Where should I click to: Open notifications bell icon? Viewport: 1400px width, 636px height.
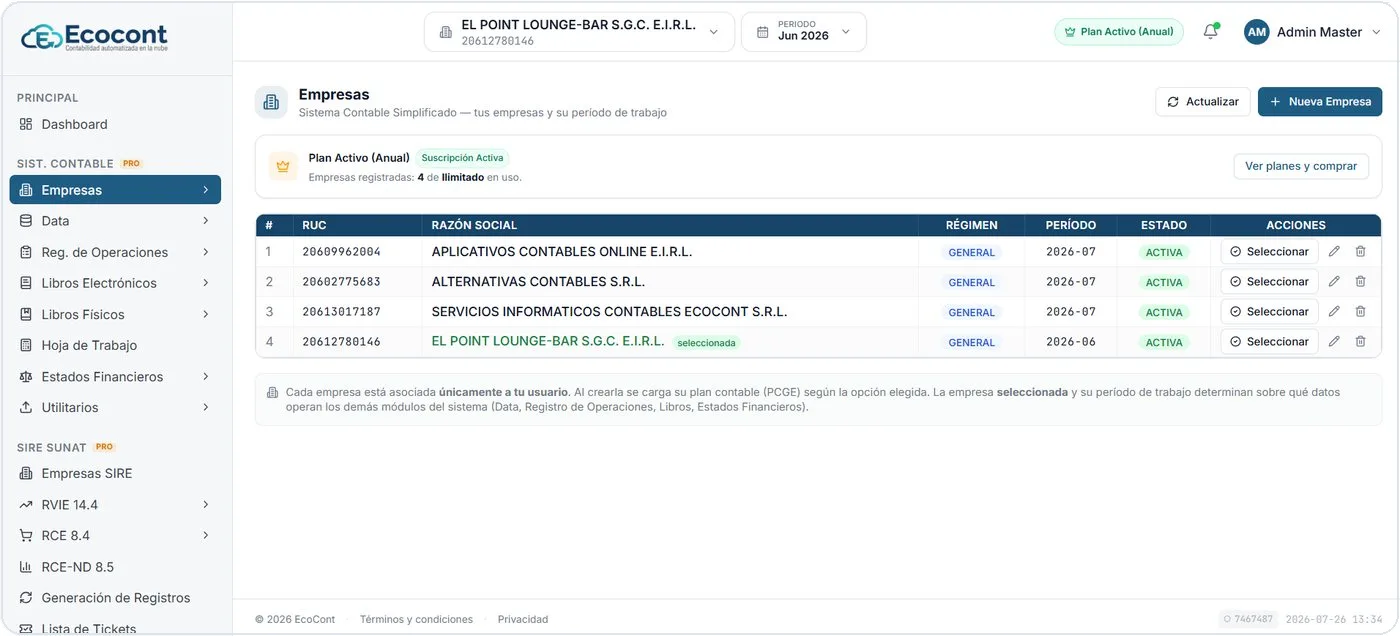point(1210,32)
